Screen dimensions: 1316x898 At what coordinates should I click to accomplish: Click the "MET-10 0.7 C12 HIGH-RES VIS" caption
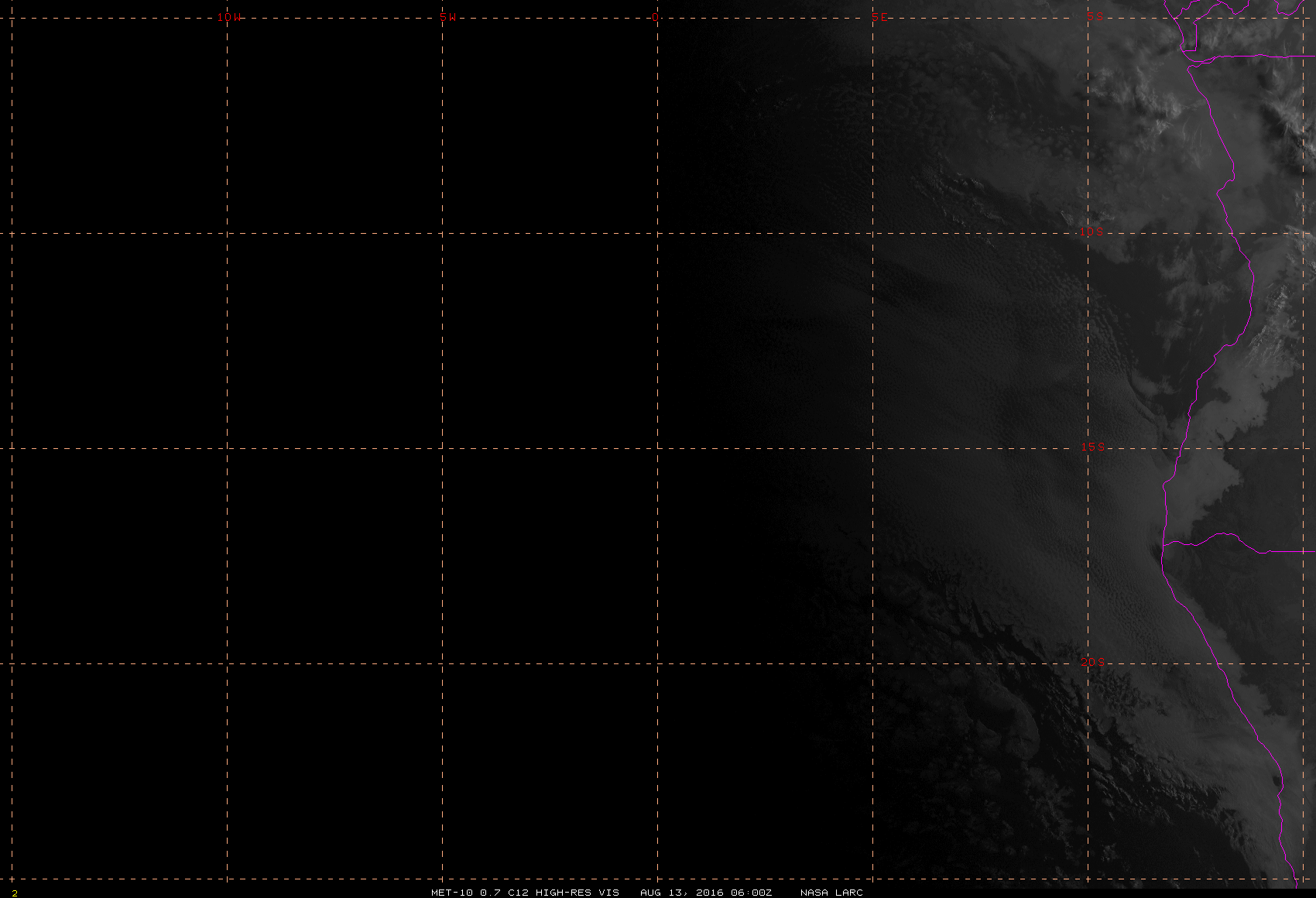(525, 893)
